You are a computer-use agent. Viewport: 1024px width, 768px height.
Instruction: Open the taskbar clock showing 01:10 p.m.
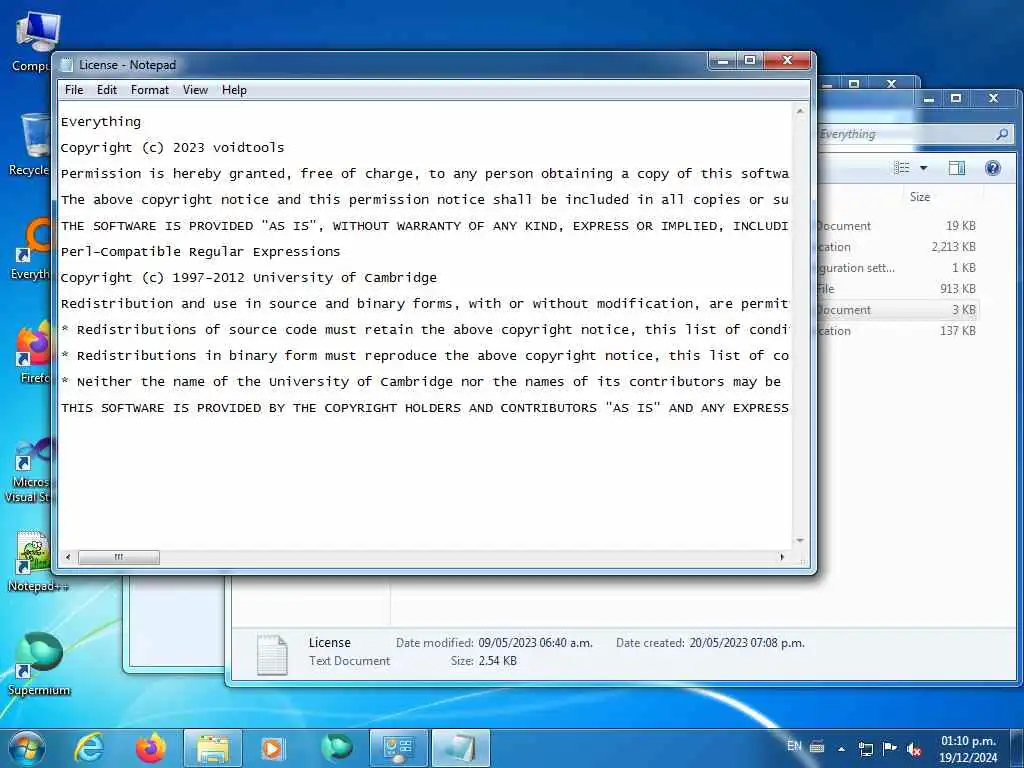tap(969, 749)
